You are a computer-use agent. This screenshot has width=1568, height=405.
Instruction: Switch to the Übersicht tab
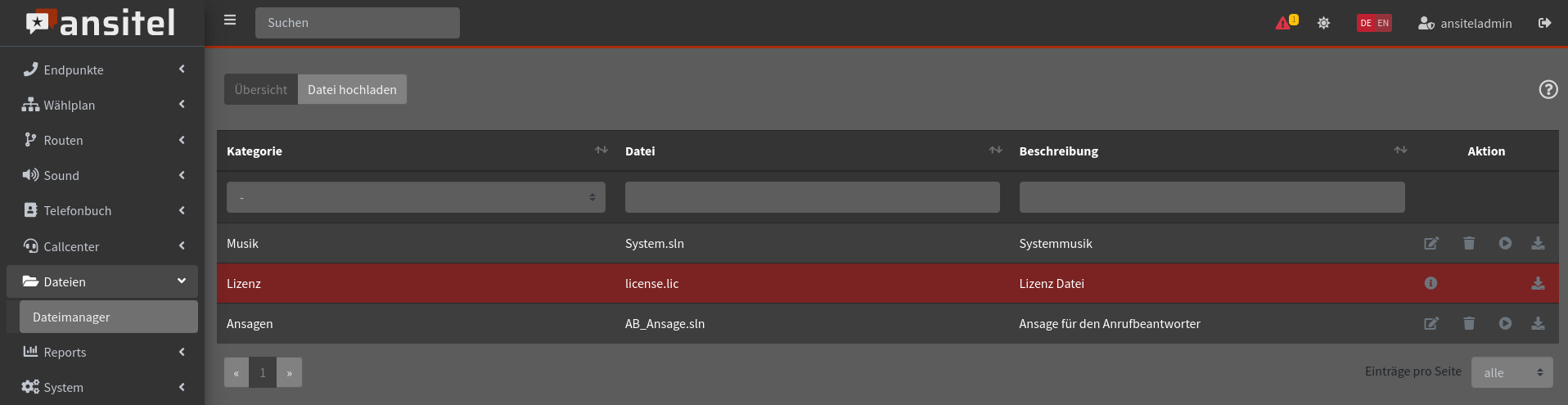coord(261,90)
